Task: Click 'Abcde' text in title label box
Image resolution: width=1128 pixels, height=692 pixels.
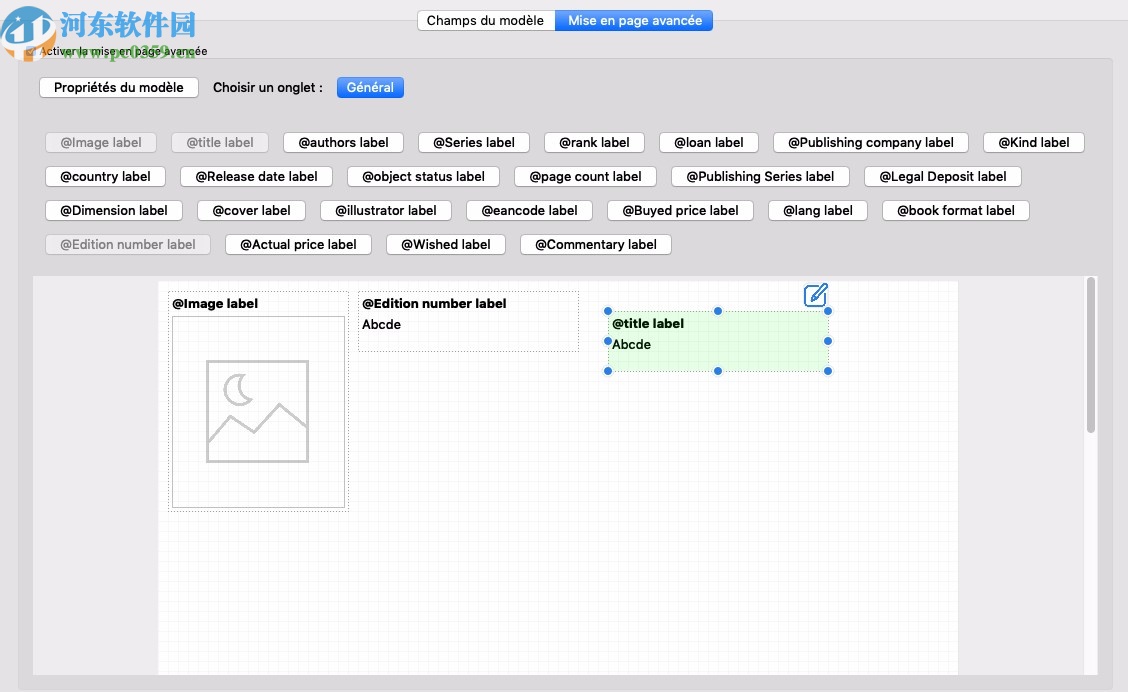Action: click(x=632, y=345)
